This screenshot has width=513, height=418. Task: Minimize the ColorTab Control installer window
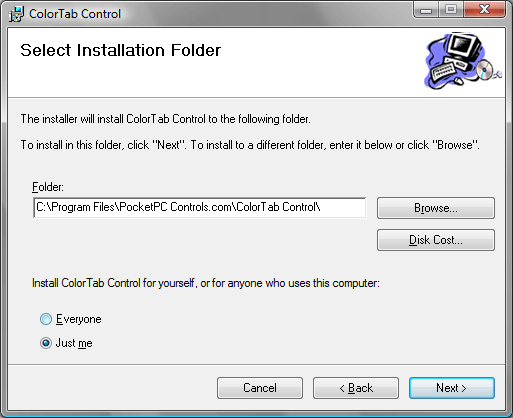click(x=426, y=10)
